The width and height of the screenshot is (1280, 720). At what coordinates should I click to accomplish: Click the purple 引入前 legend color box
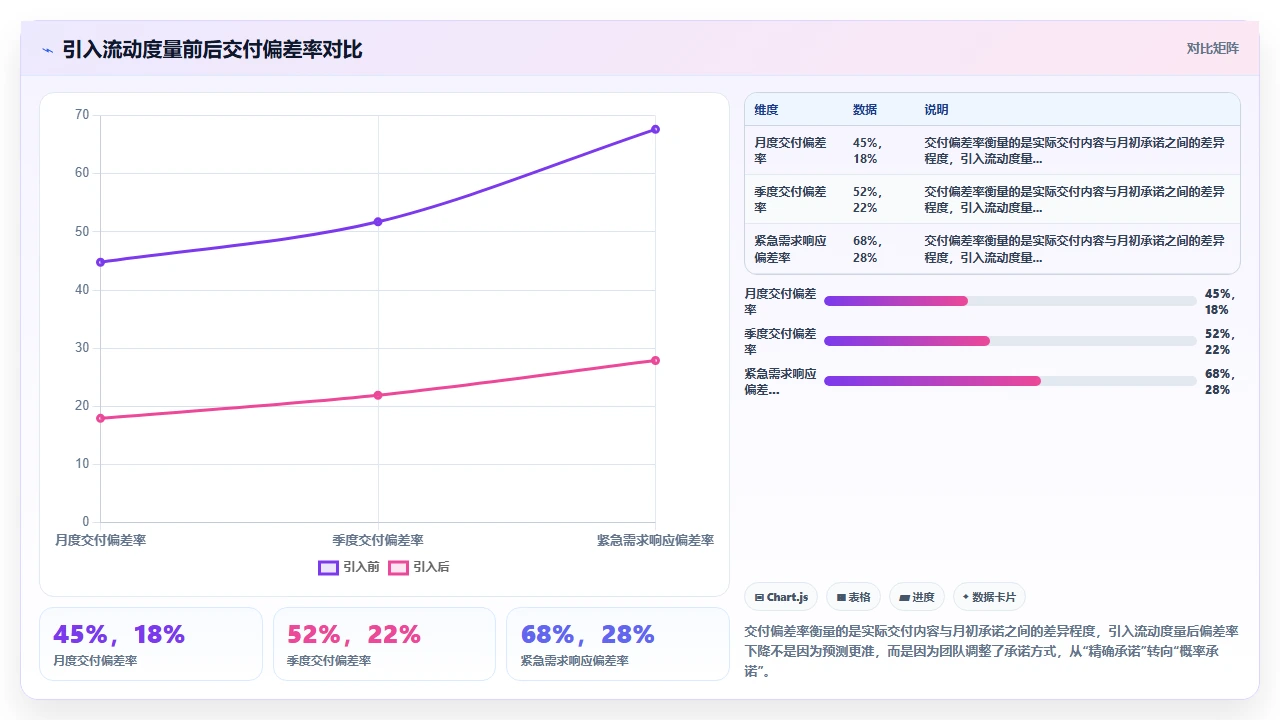328,567
